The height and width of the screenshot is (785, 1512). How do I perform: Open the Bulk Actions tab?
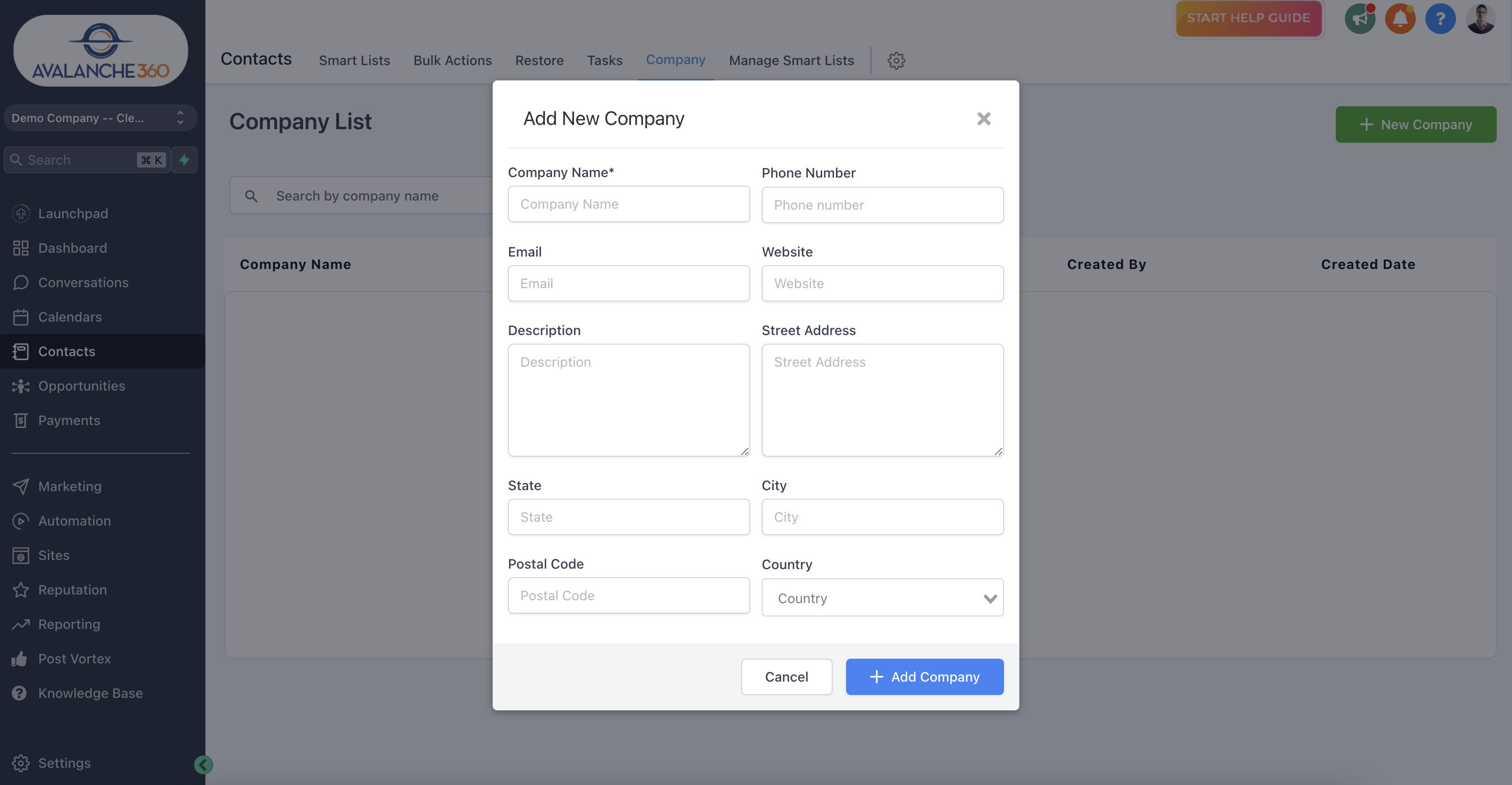[452, 60]
